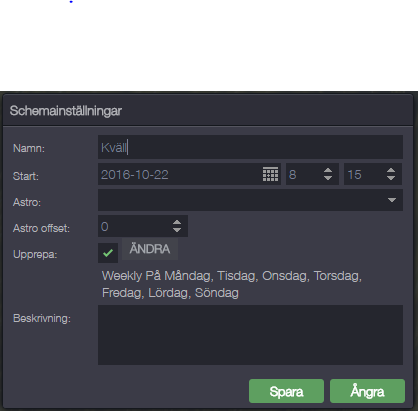418x411 pixels.
Task: Click the Beskrivning: label
Action: 42,318
